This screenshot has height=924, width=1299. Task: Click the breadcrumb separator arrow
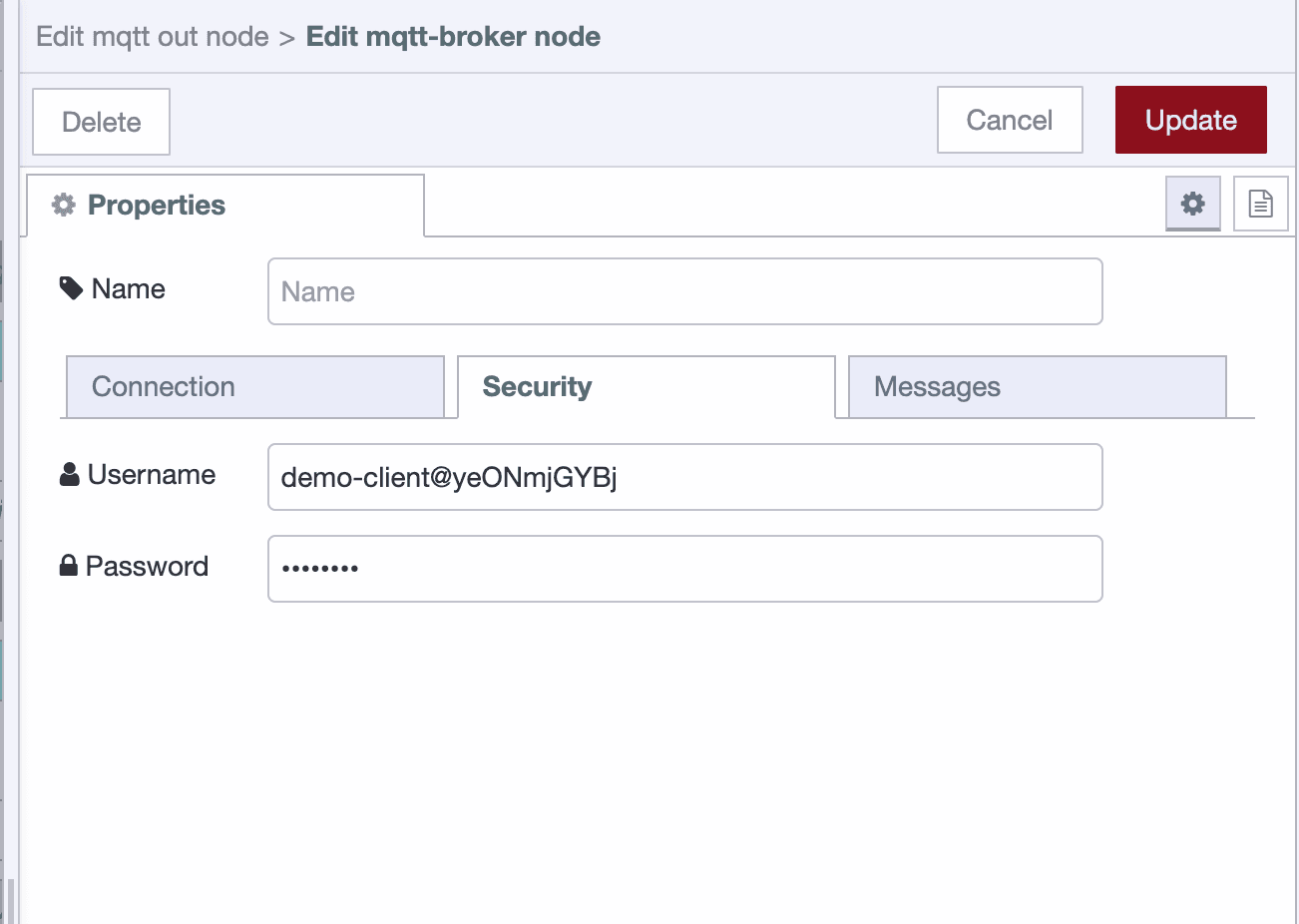click(289, 36)
